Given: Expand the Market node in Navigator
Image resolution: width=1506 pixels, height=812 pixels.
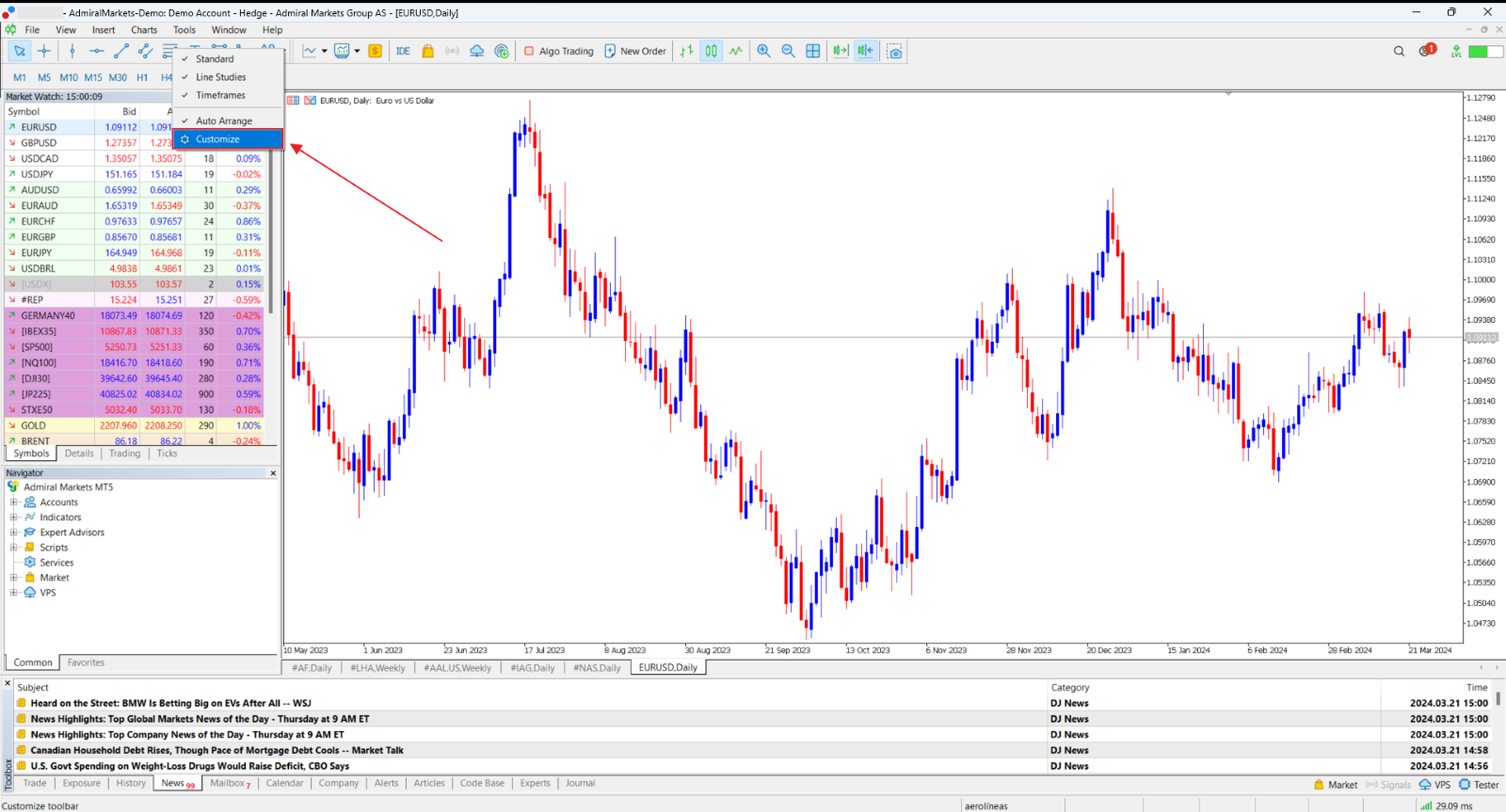Looking at the screenshot, I should (14, 578).
